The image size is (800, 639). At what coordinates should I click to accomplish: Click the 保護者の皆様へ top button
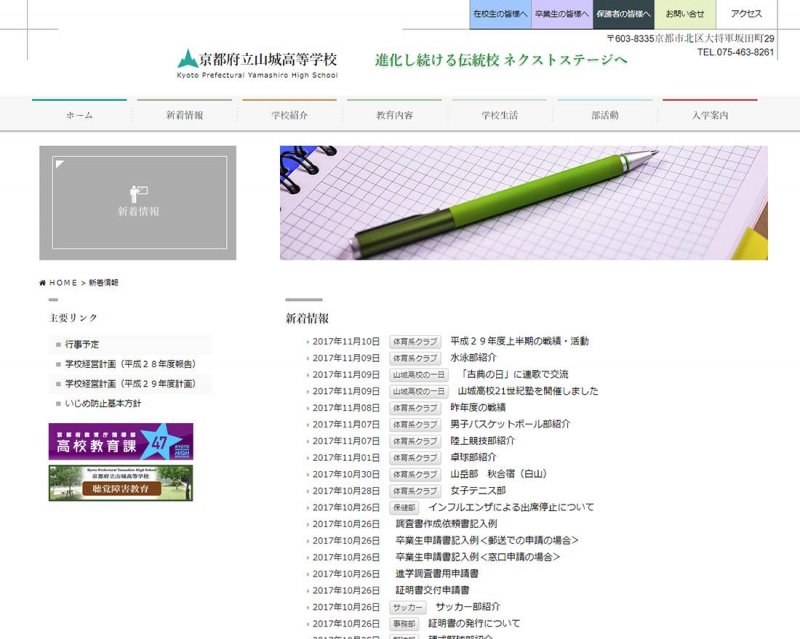click(x=623, y=14)
